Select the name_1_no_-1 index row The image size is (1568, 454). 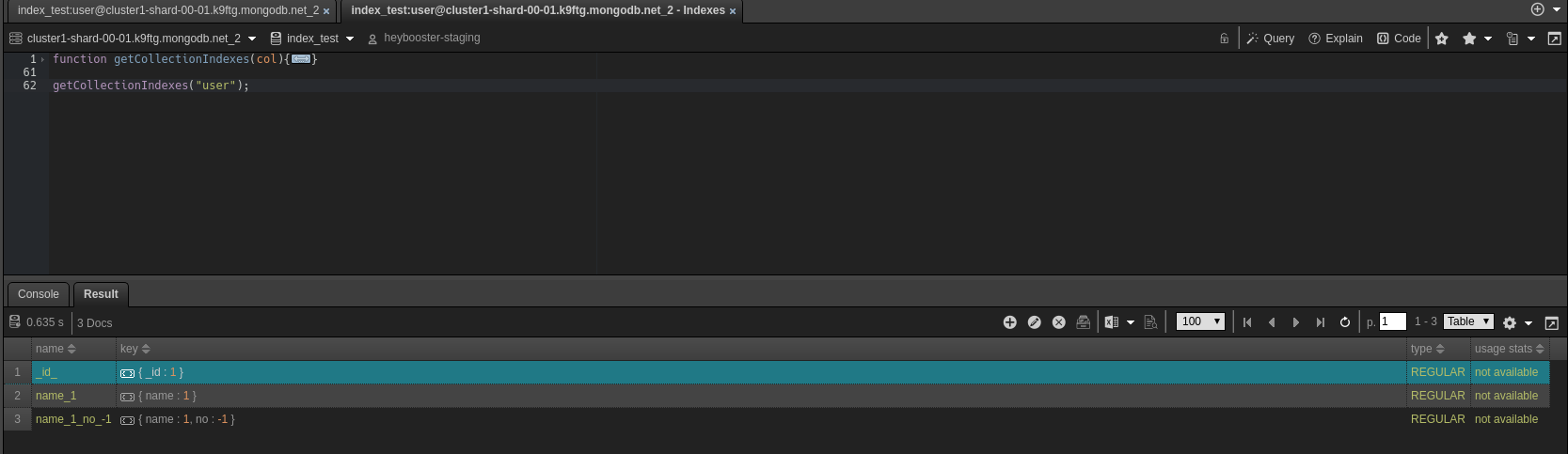(x=776, y=419)
